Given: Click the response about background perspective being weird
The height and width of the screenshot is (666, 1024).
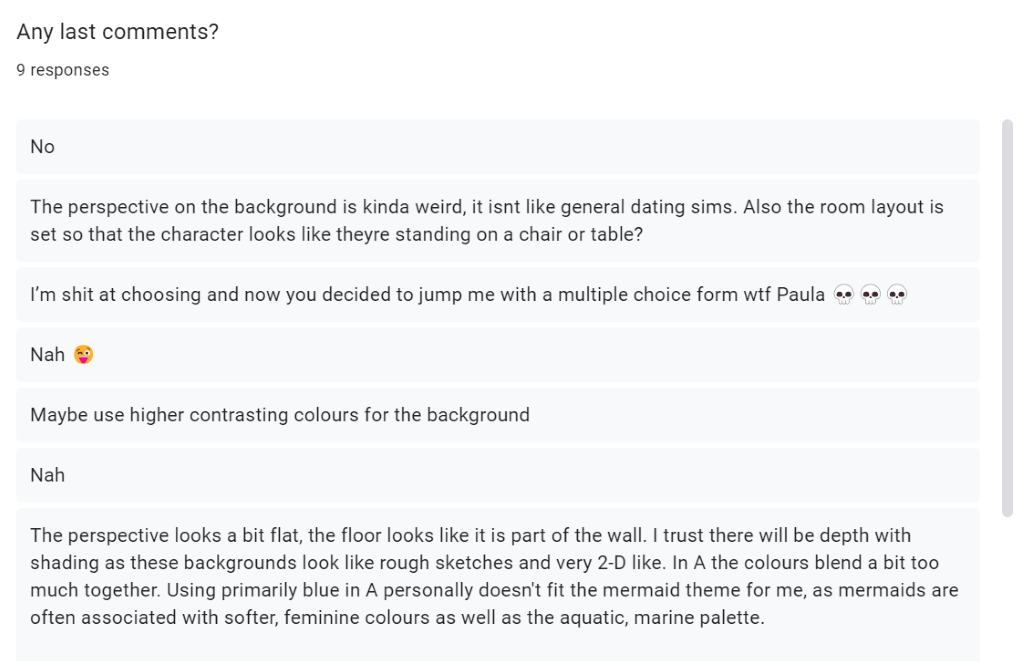Looking at the screenshot, I should pyautogui.click(x=498, y=221).
